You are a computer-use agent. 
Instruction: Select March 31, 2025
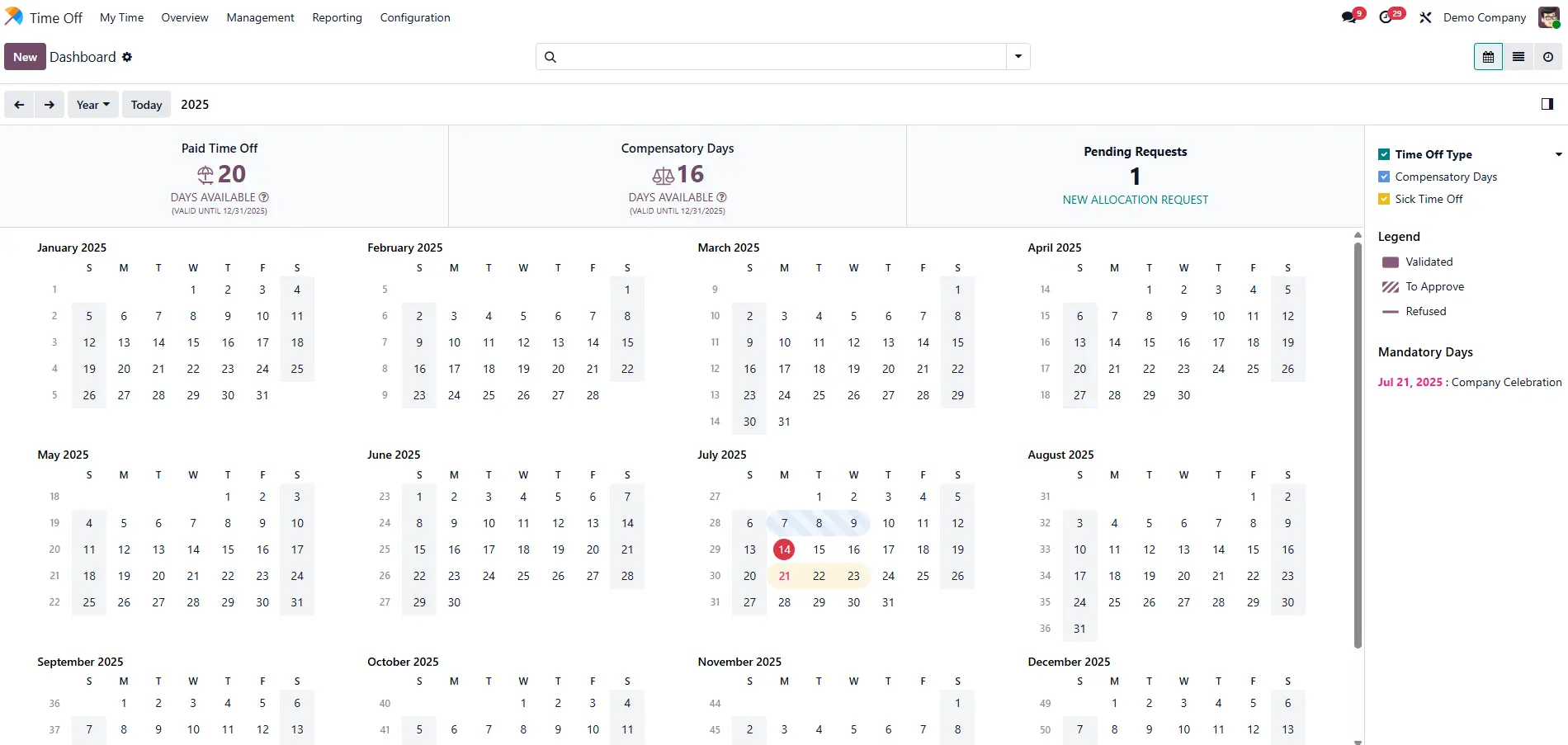point(784,422)
